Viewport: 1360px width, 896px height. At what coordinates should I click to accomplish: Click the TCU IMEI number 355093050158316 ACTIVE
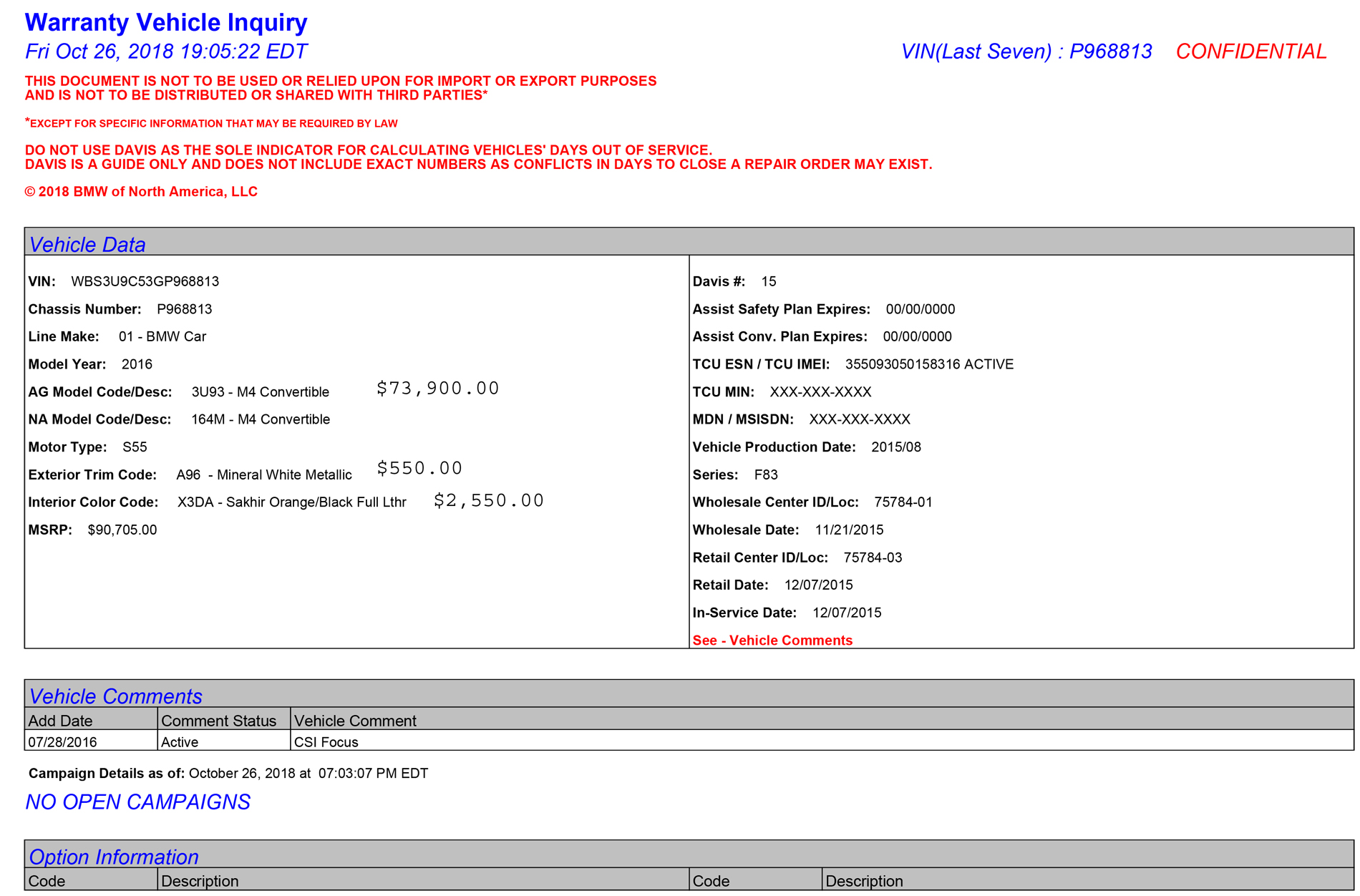click(929, 364)
